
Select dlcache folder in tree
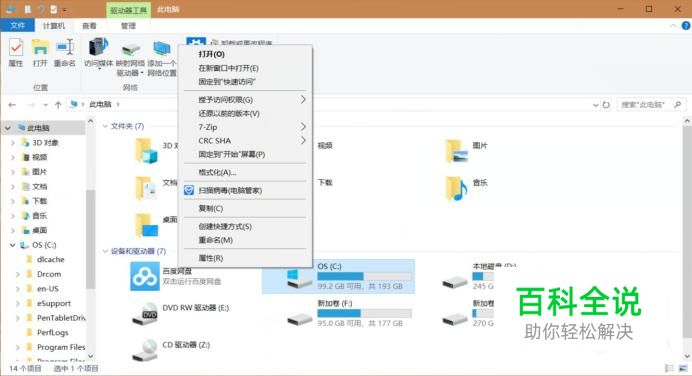(x=50, y=259)
